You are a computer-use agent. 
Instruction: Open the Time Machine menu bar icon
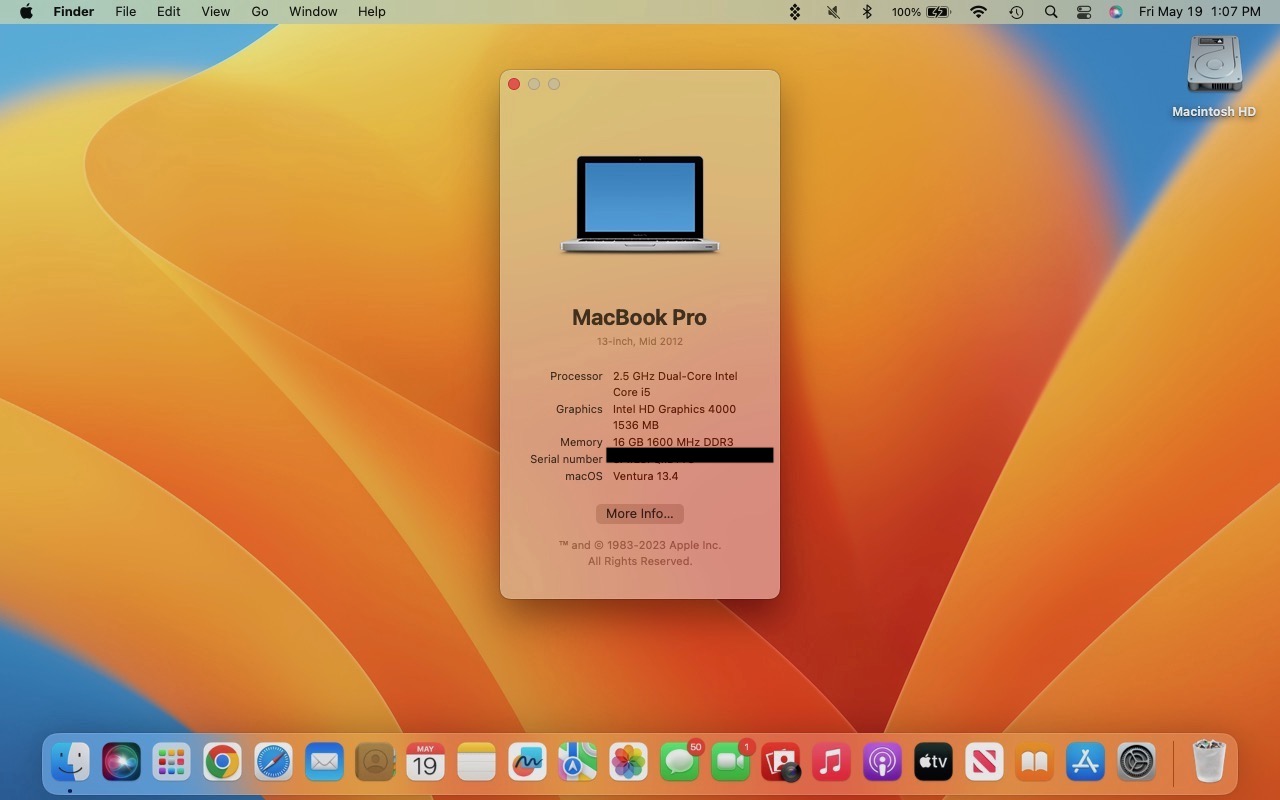[x=1016, y=12]
